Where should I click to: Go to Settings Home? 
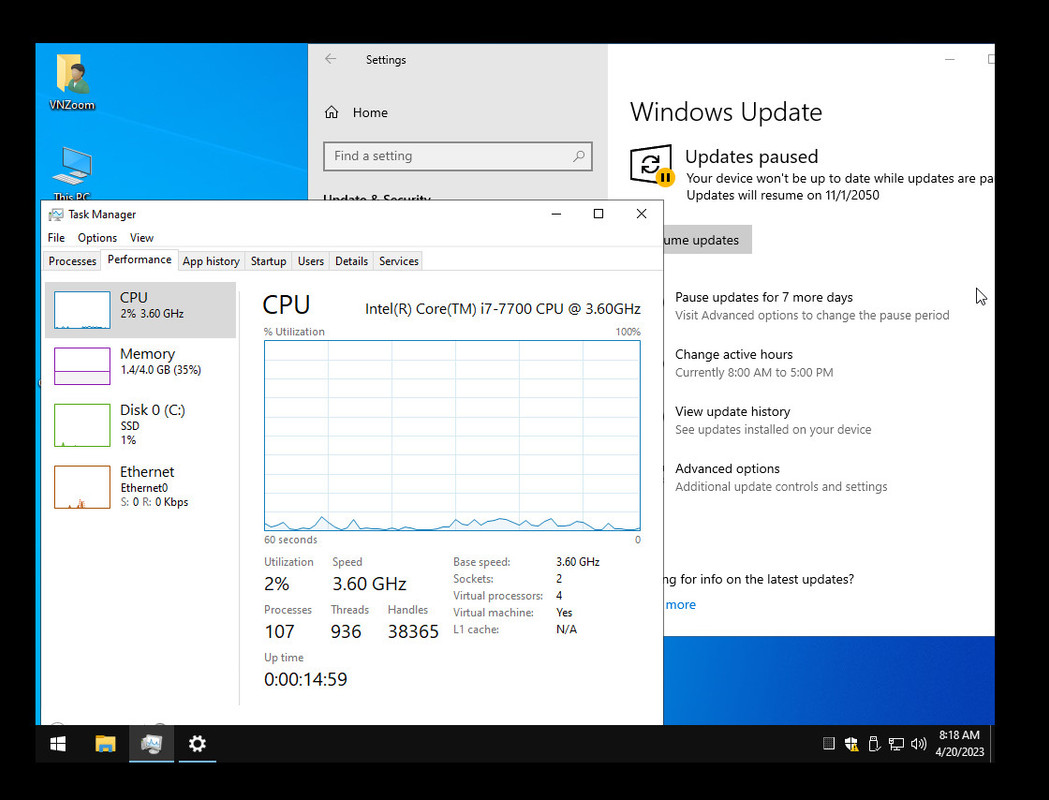(356, 112)
